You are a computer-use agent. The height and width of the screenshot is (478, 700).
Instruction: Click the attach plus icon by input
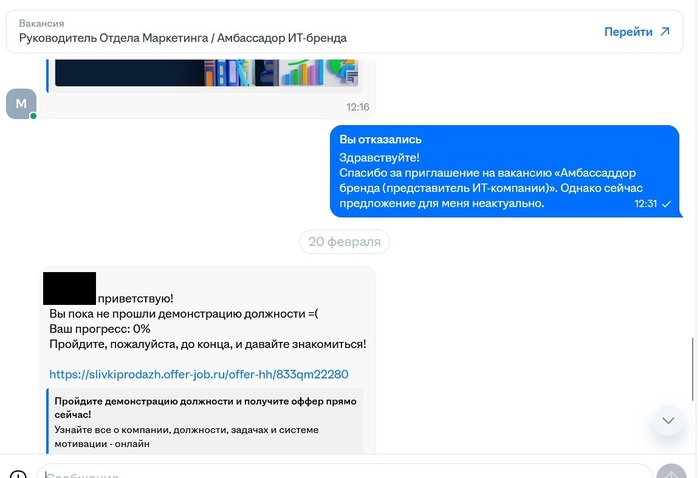click(18, 474)
